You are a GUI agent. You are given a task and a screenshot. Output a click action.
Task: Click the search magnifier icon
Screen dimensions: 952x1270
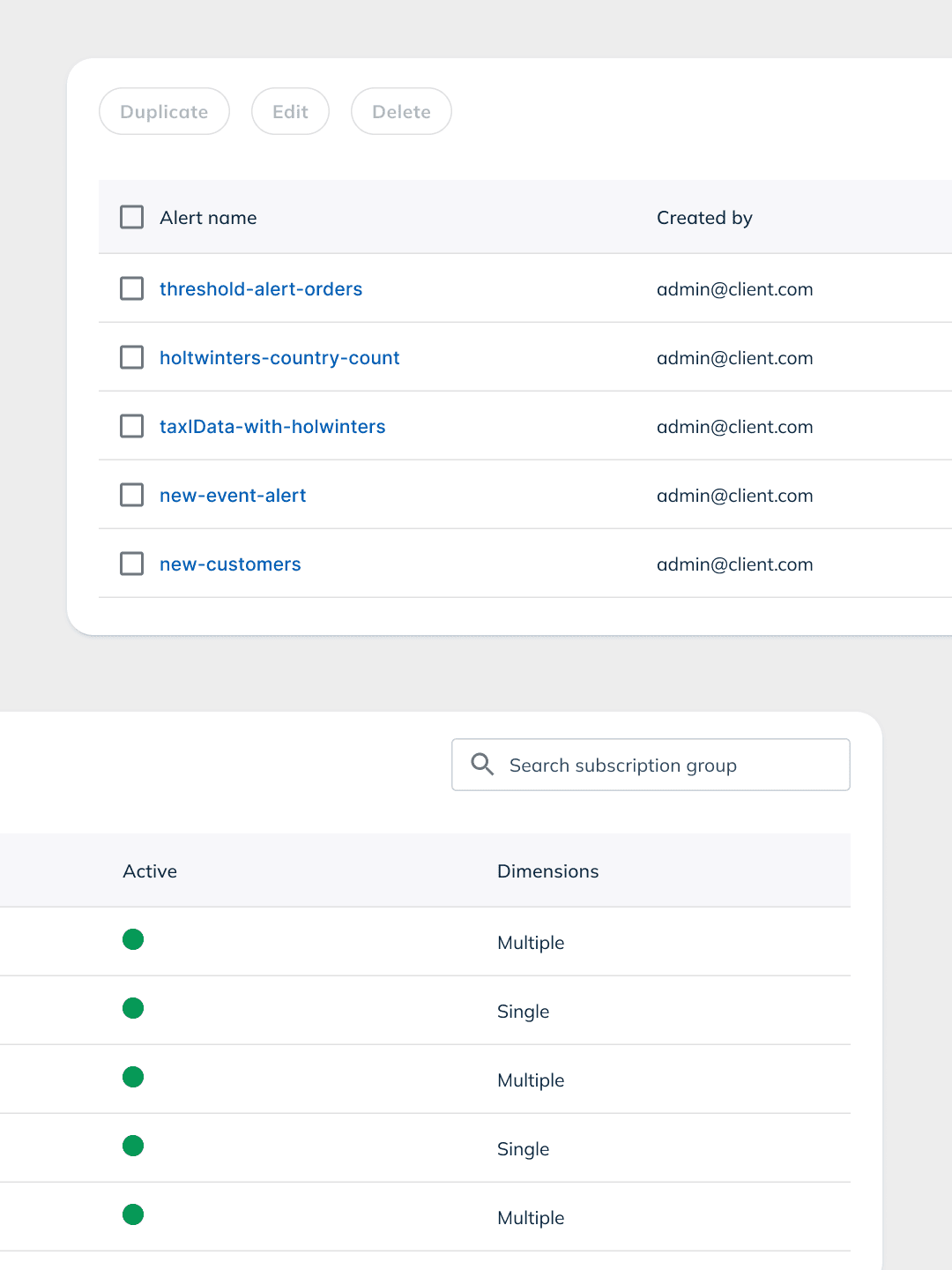pos(482,764)
